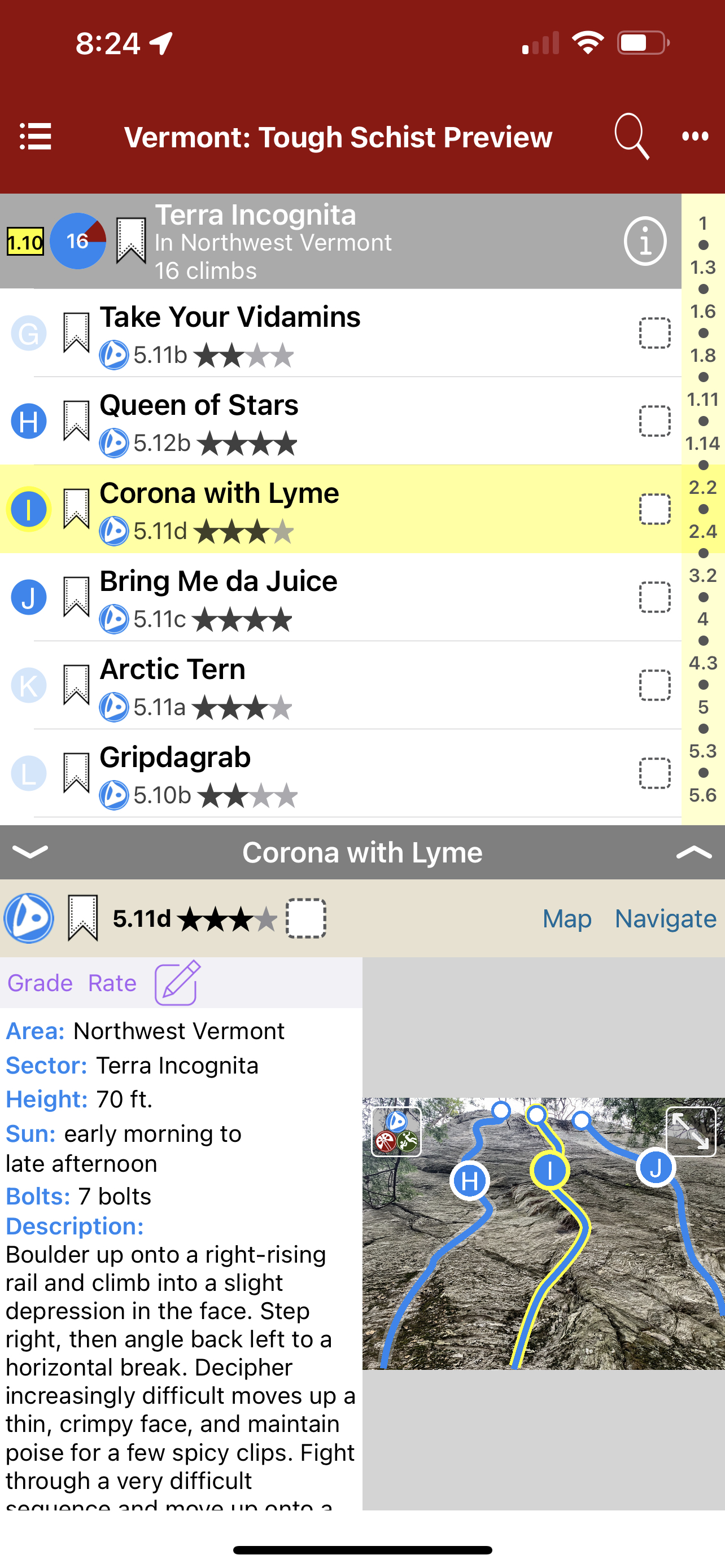Open the three-dot more options menu
Image resolution: width=725 pixels, height=1568 pixels.
[695, 137]
